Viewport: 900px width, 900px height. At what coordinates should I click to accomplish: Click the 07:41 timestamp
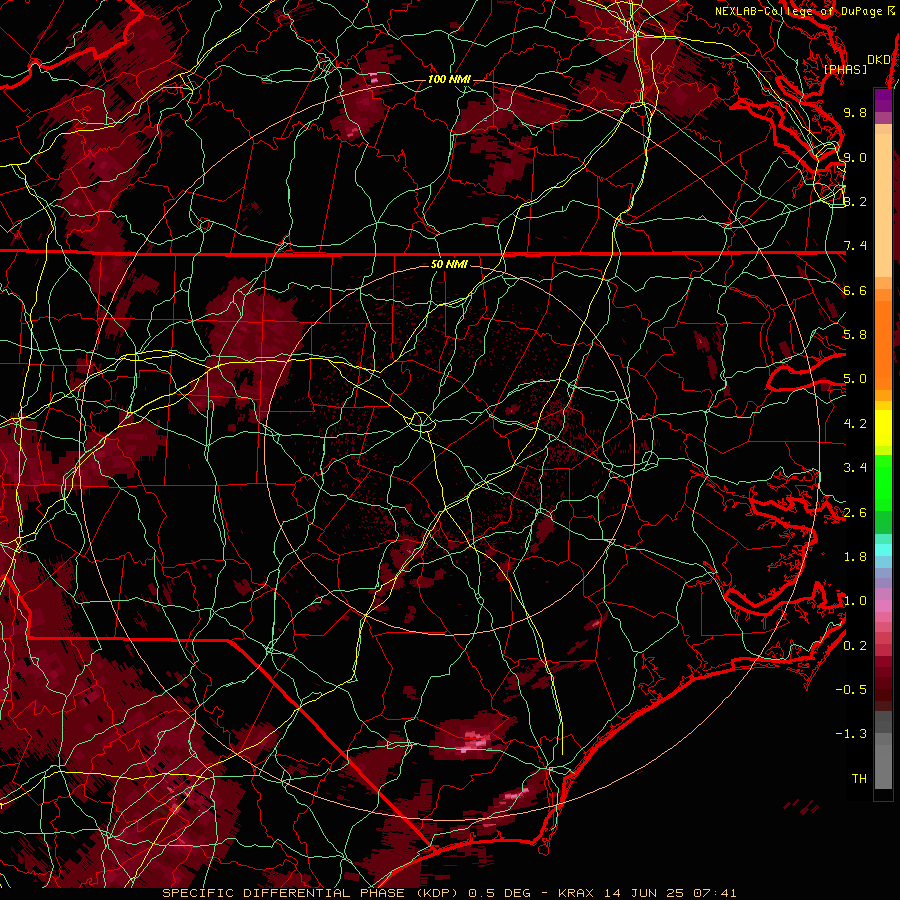(715, 893)
